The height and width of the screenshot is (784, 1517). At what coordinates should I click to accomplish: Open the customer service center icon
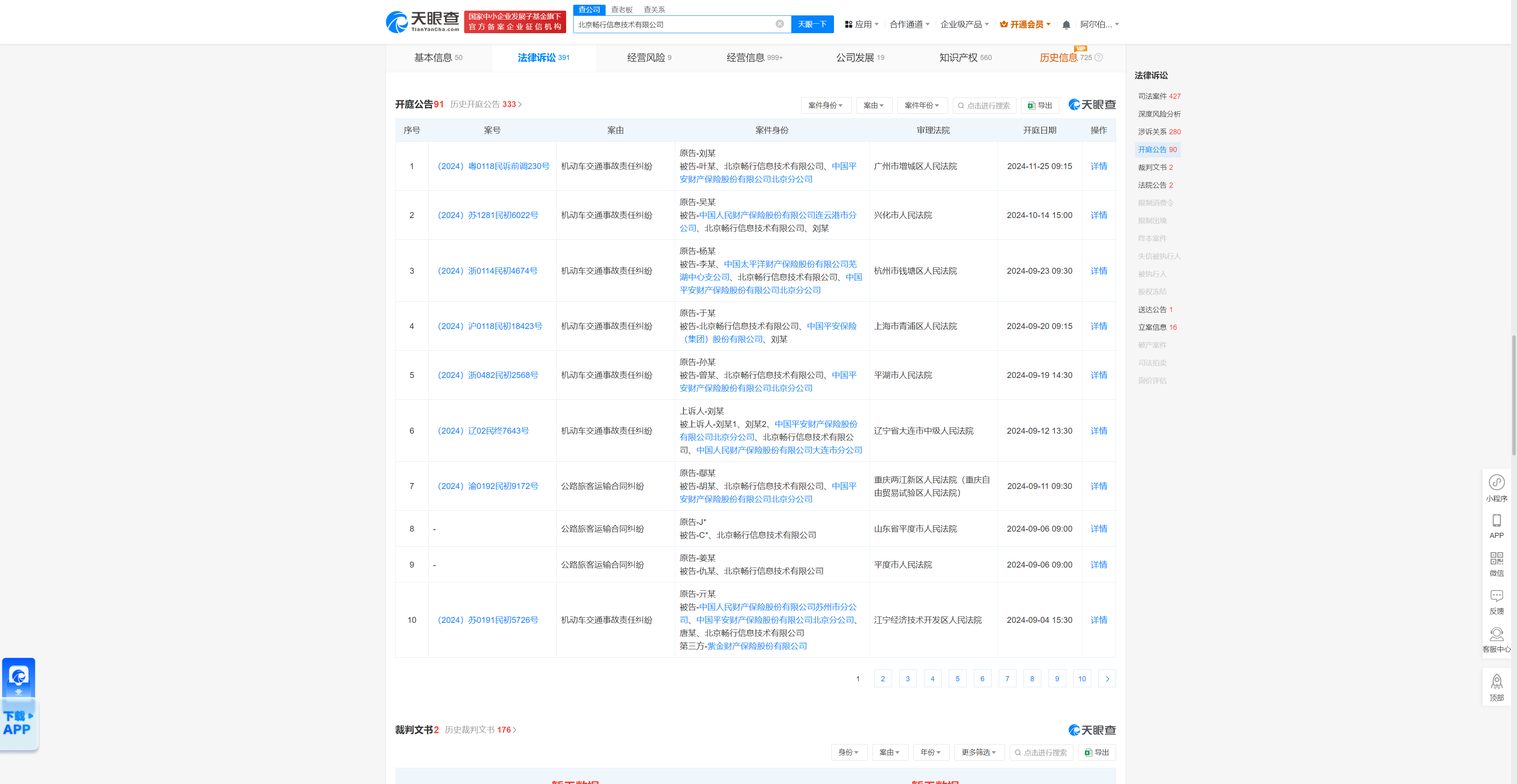(1496, 640)
